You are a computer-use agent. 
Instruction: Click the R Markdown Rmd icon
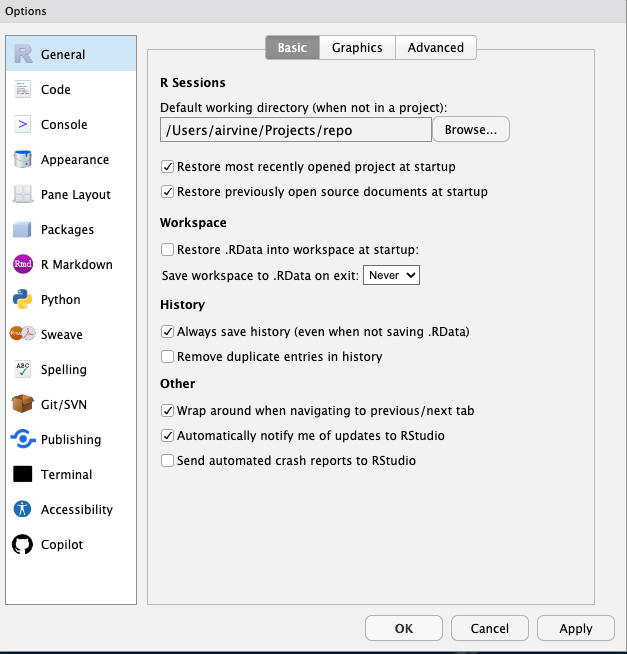(x=23, y=264)
